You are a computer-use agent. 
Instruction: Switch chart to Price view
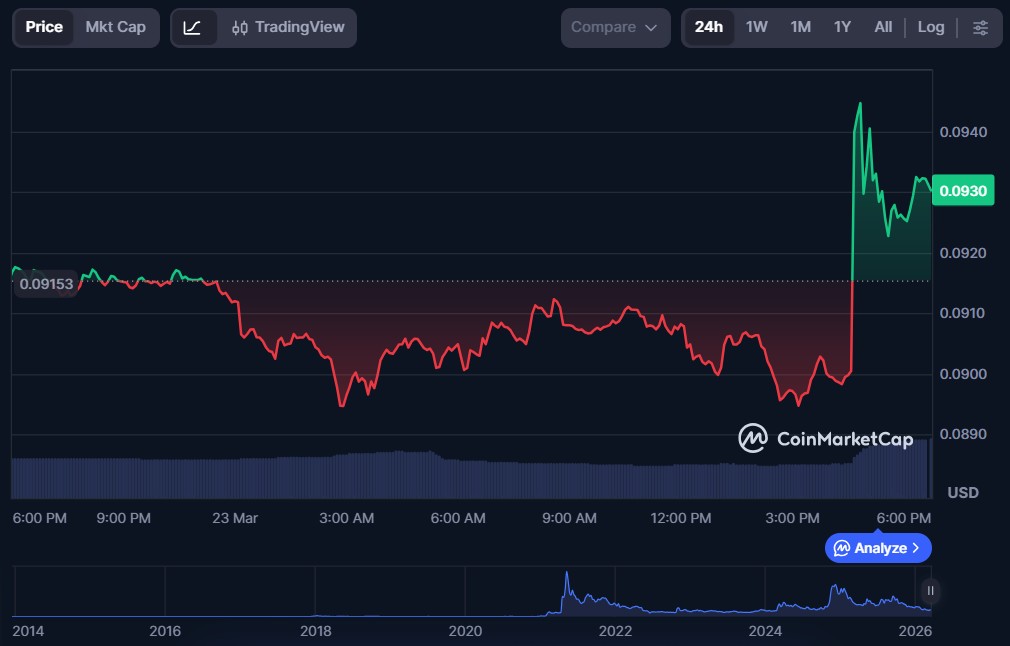(x=44, y=28)
